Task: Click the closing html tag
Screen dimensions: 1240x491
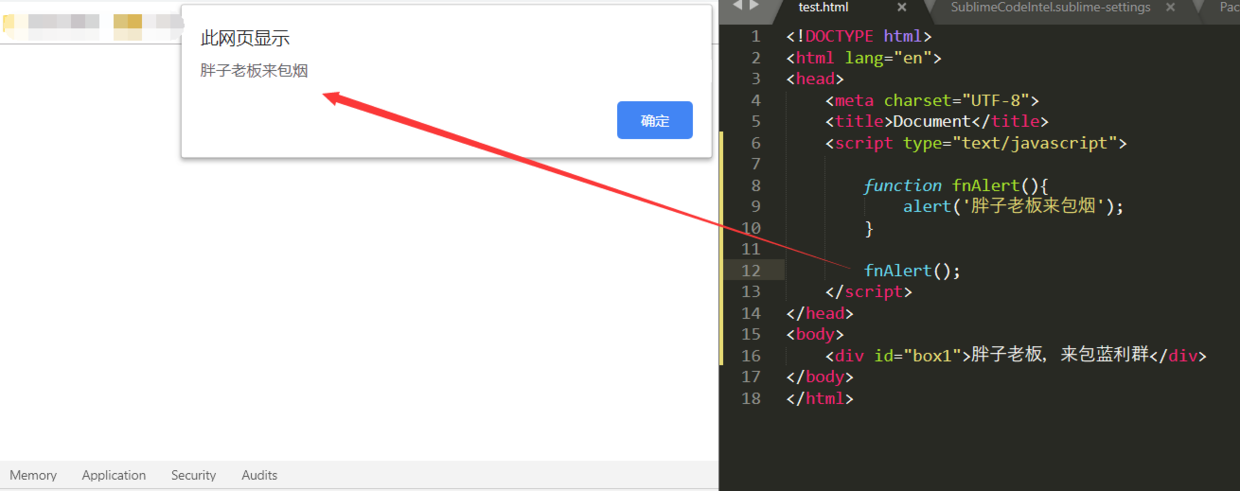Action: click(820, 399)
